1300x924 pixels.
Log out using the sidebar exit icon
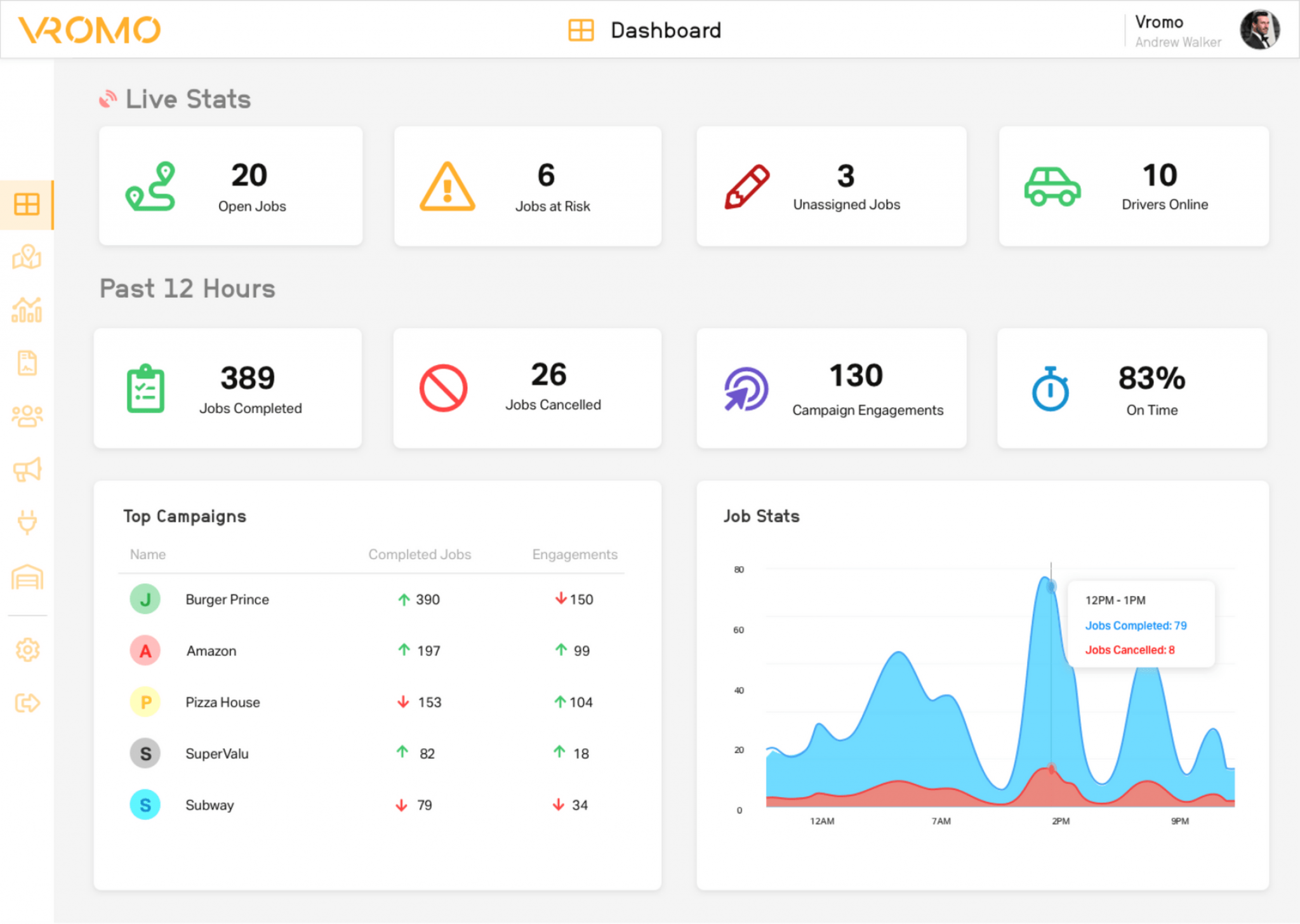27,703
